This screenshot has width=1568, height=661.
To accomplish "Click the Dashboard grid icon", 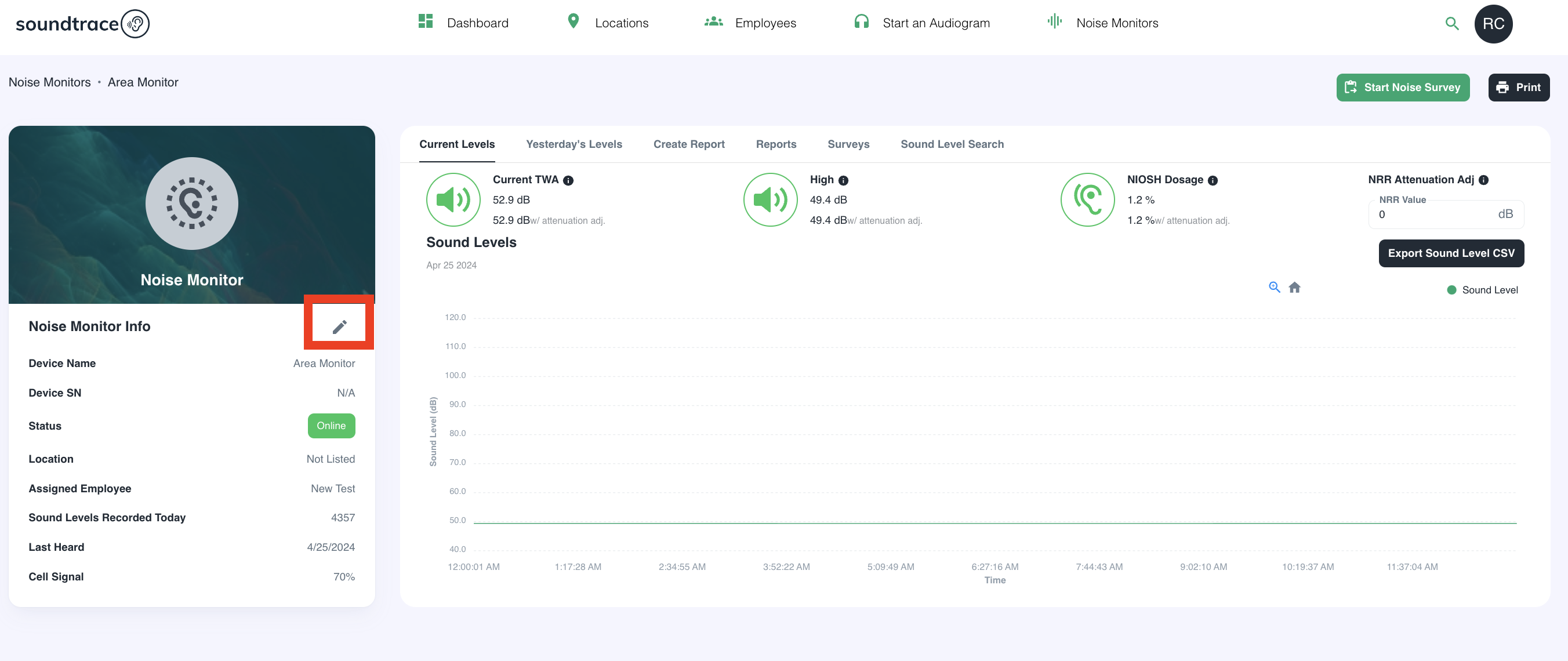I will tap(426, 21).
